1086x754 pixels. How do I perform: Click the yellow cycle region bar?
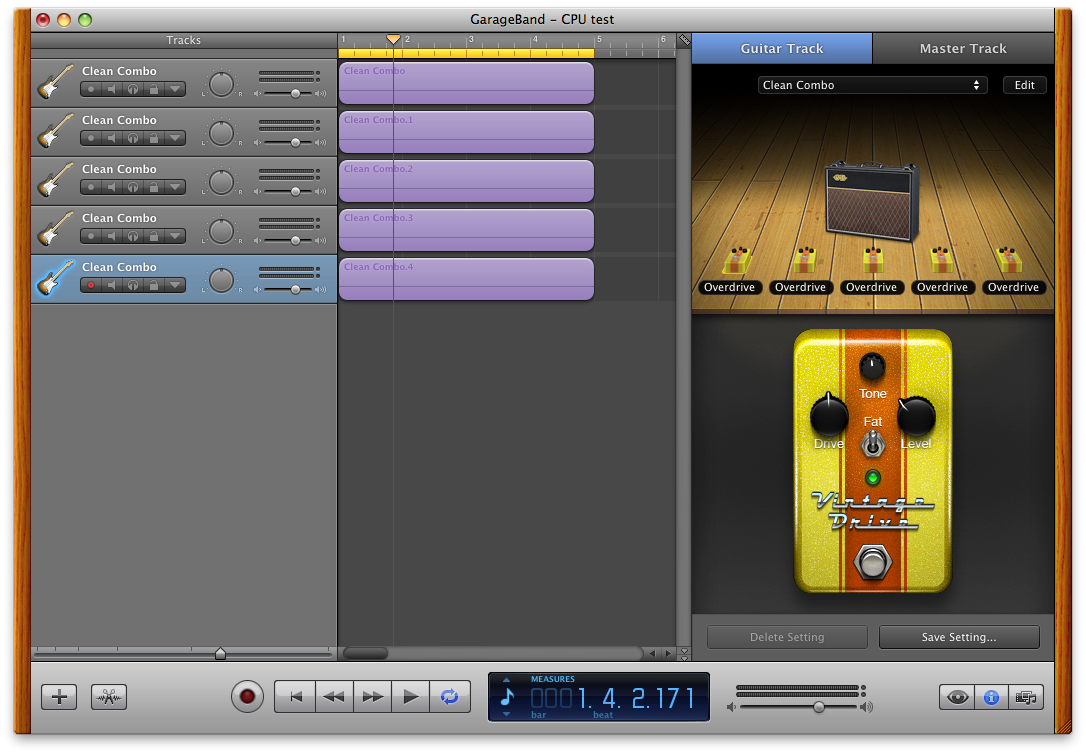pyautogui.click(x=466, y=53)
